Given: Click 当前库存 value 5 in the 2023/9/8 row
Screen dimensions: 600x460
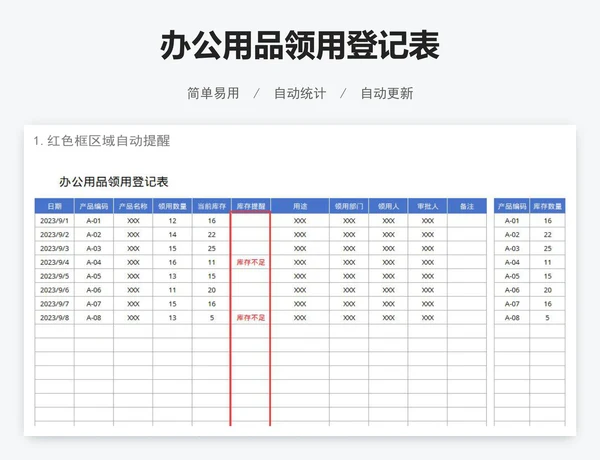Looking at the screenshot, I should (212, 318).
